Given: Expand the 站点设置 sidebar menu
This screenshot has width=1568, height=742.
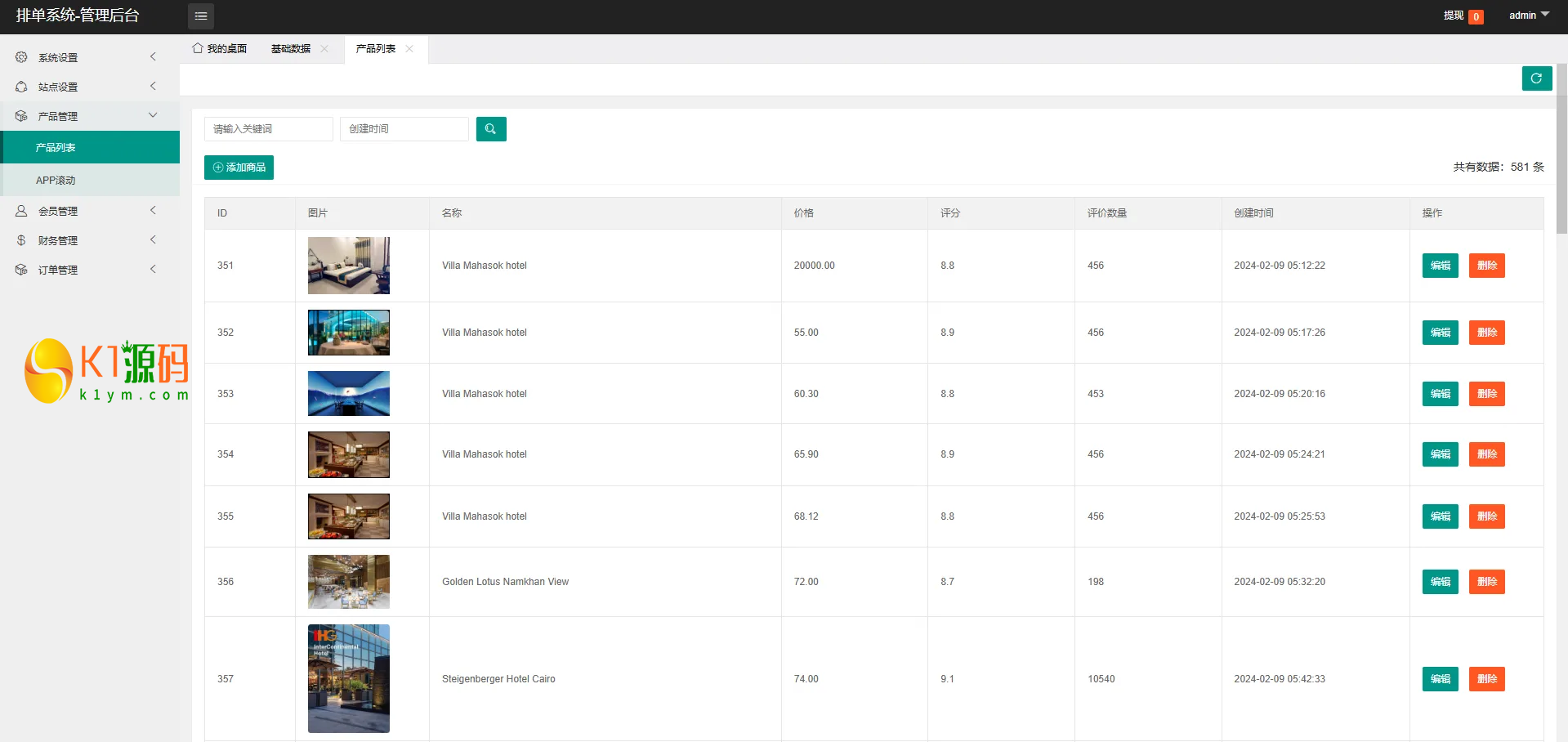Looking at the screenshot, I should click(90, 87).
